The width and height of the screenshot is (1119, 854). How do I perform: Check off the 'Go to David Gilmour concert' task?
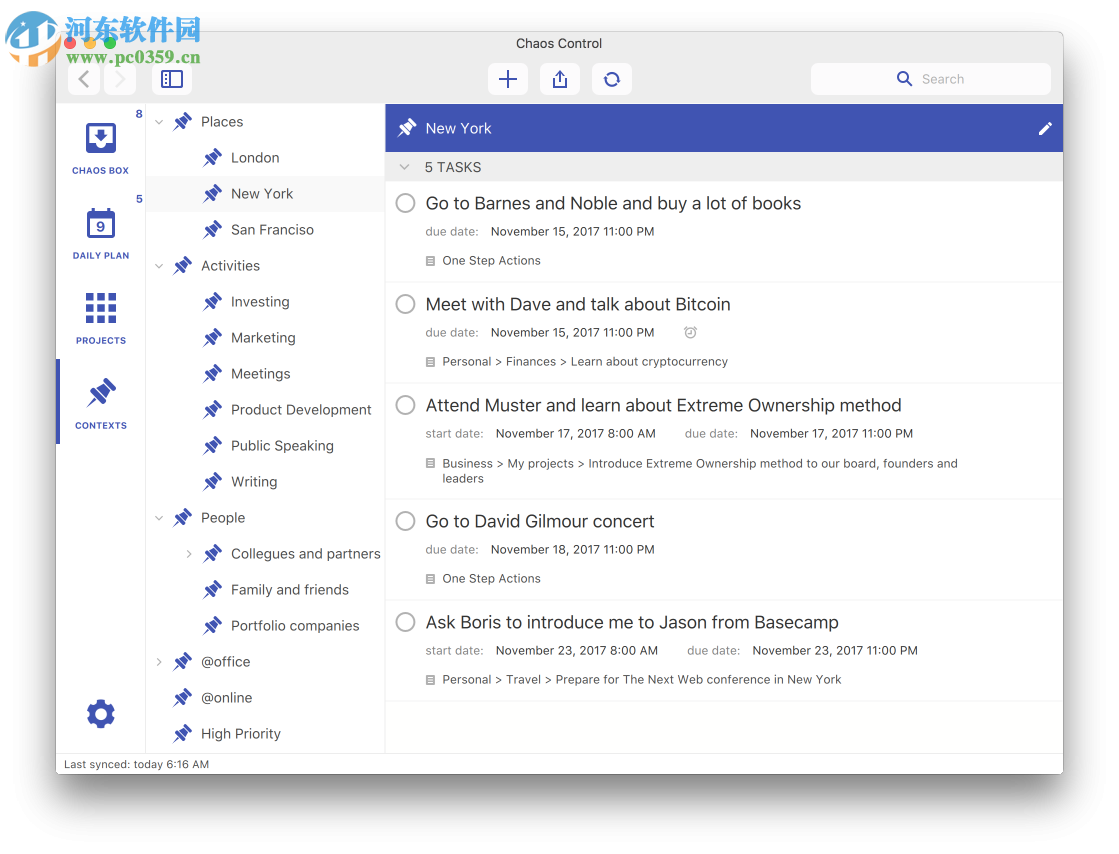coord(405,520)
